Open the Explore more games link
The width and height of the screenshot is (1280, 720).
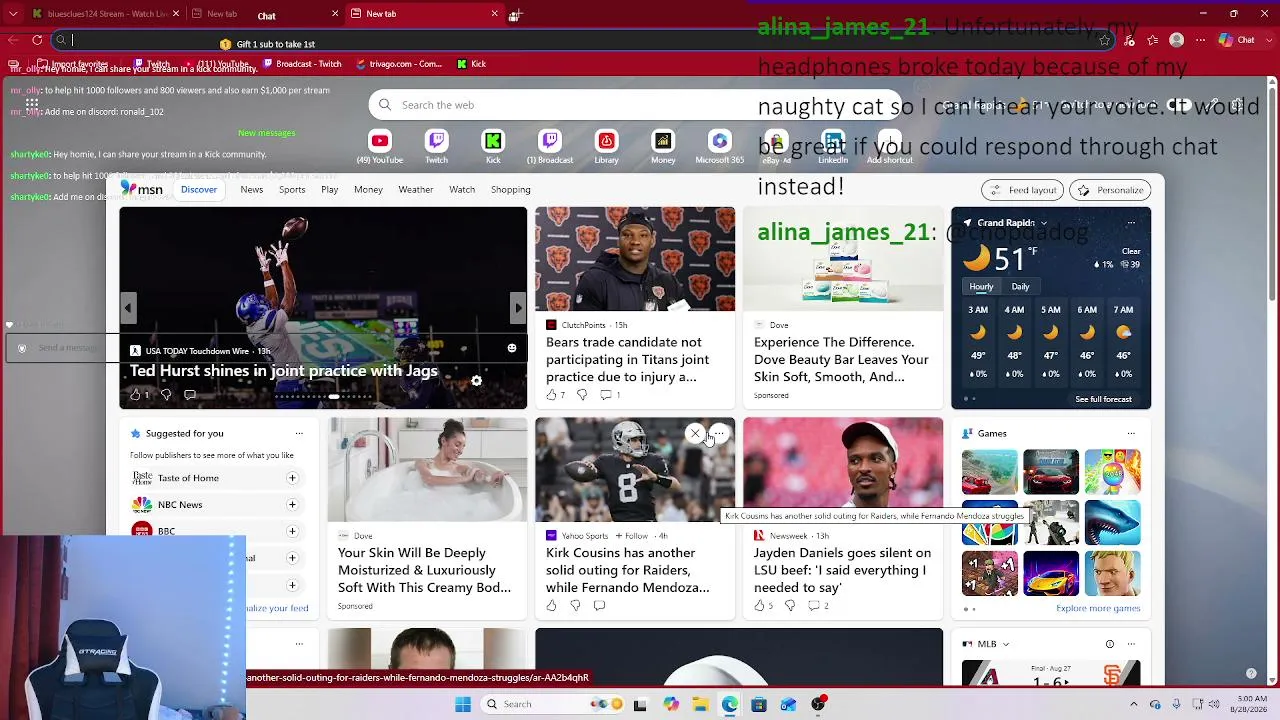coord(1098,608)
